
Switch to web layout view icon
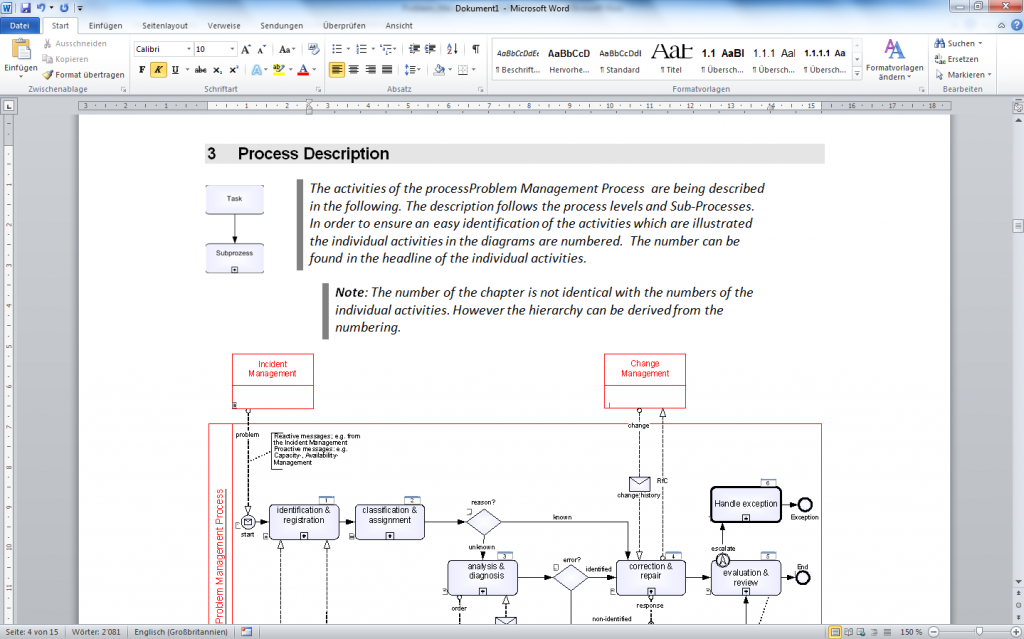(x=861, y=632)
